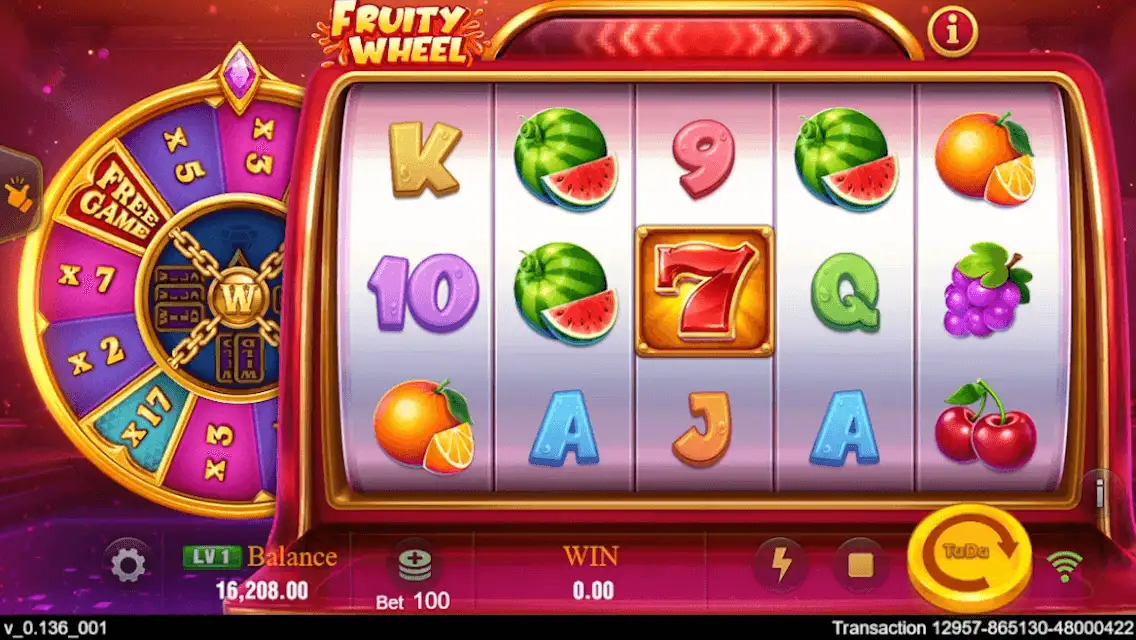
Task: Click the wifi signal indicator
Action: pos(1065,565)
